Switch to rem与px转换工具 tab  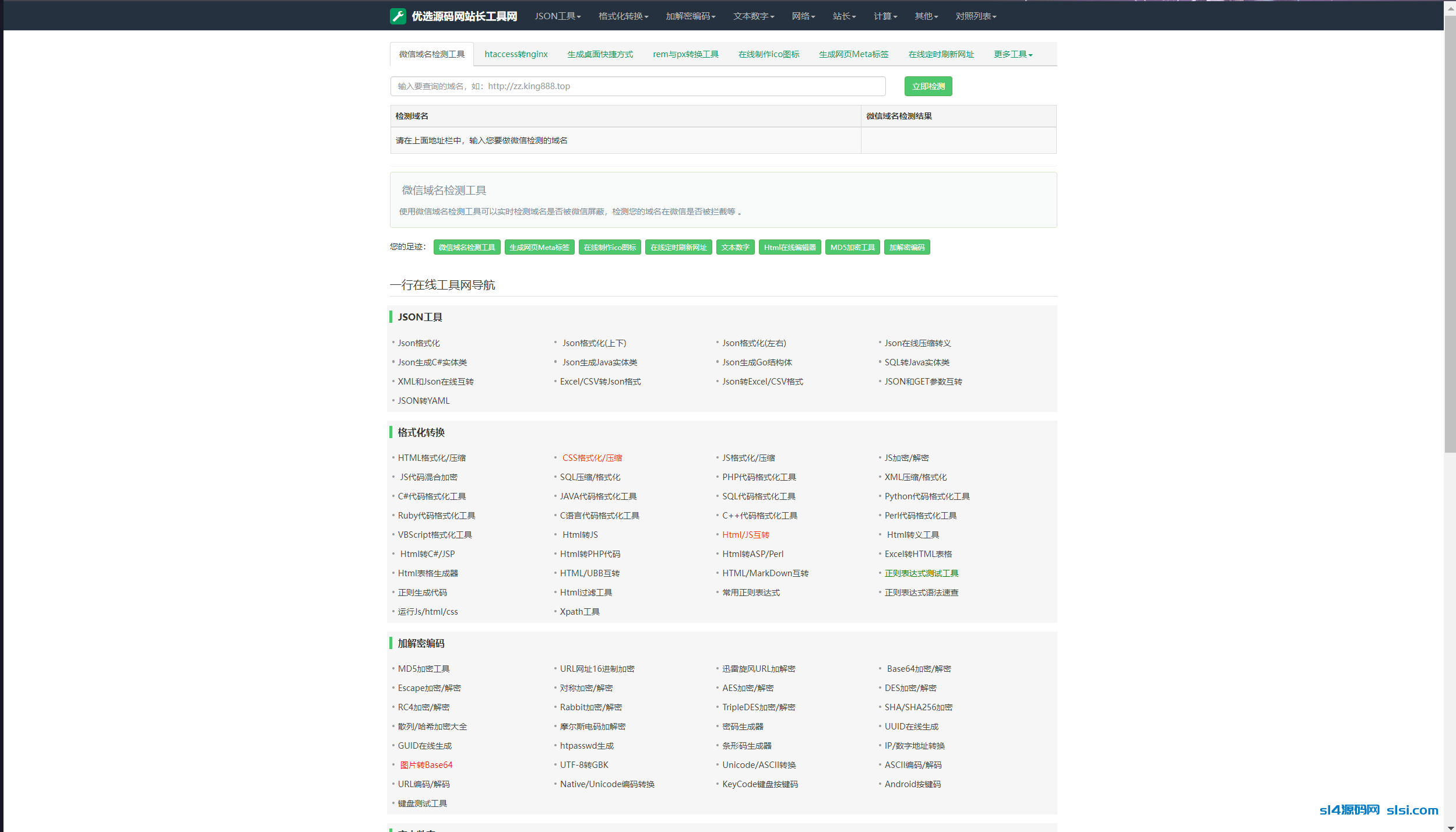click(685, 54)
